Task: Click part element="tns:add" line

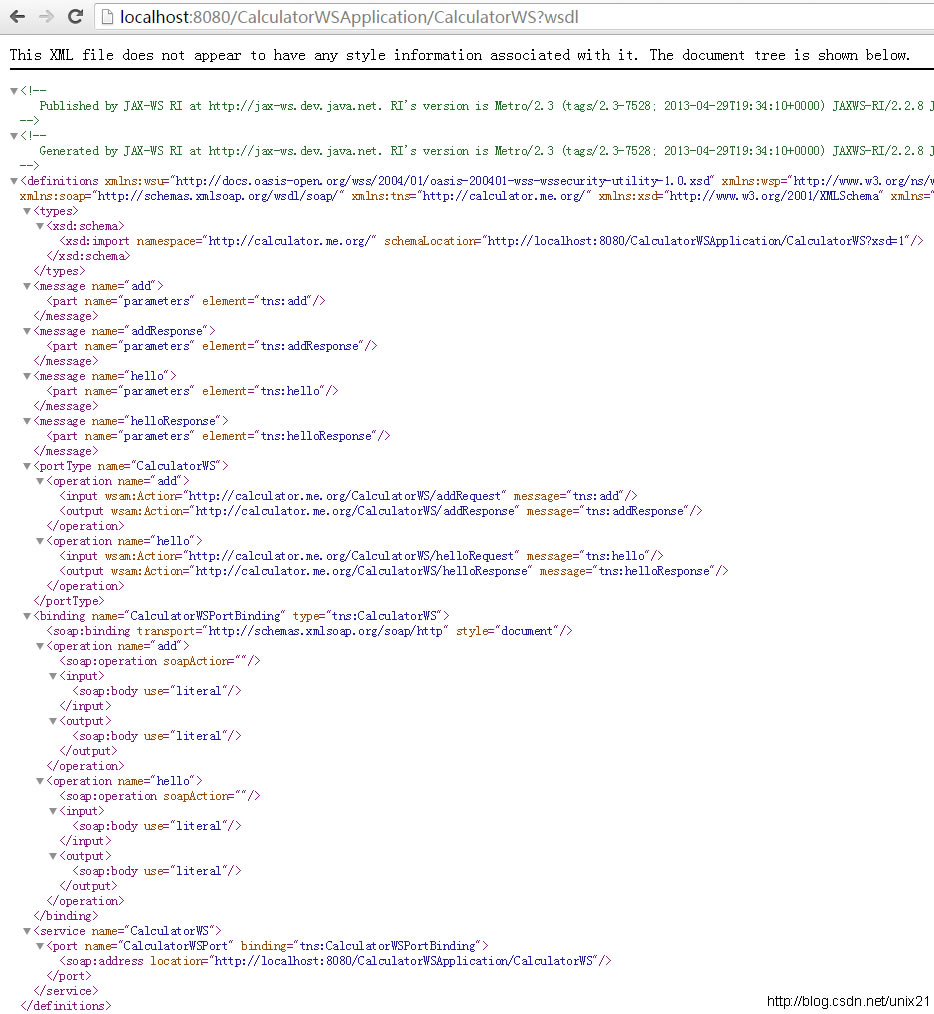Action: tap(186, 301)
